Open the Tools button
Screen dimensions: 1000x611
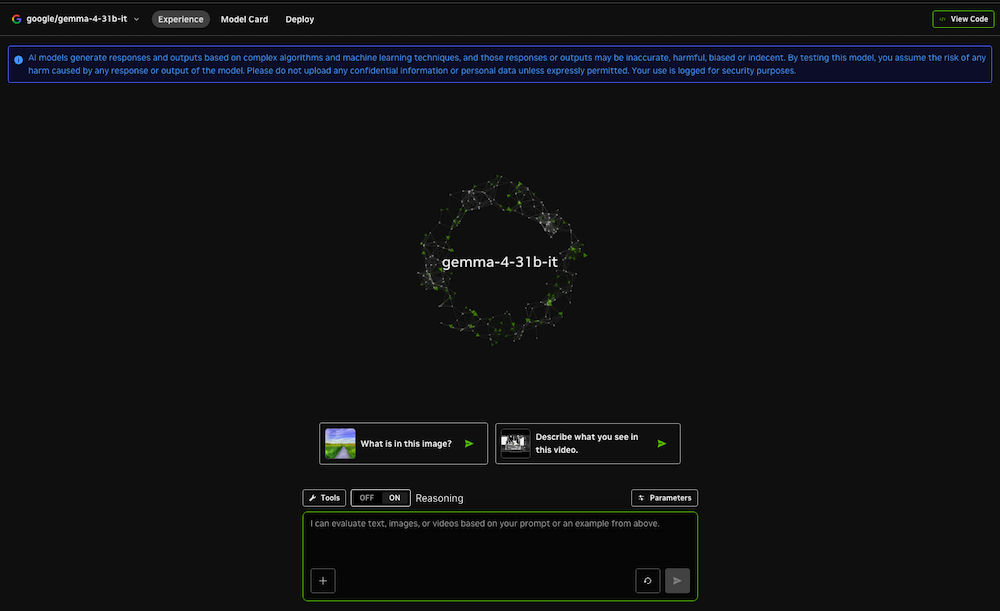coord(324,498)
